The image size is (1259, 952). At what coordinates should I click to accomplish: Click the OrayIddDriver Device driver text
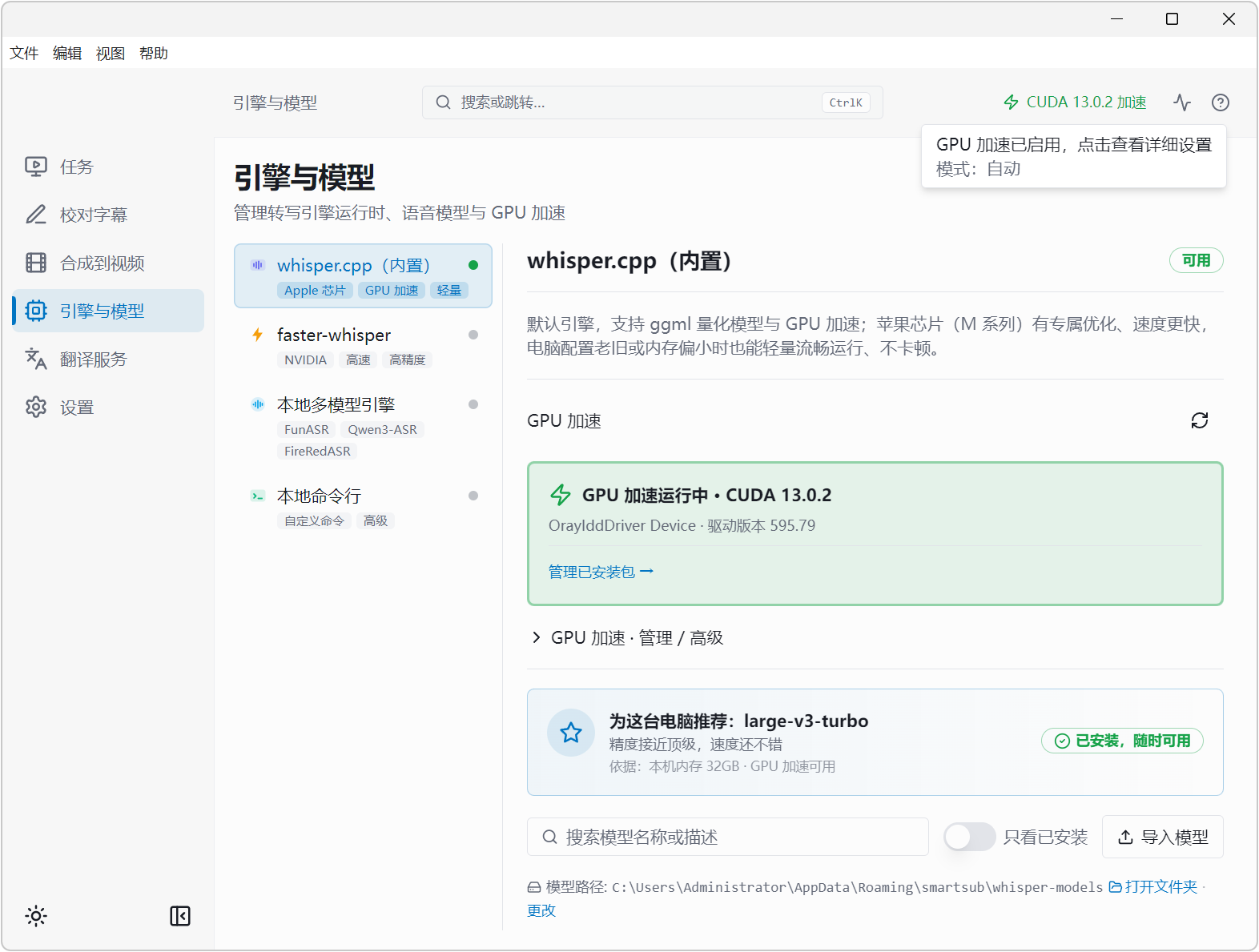coord(682,526)
